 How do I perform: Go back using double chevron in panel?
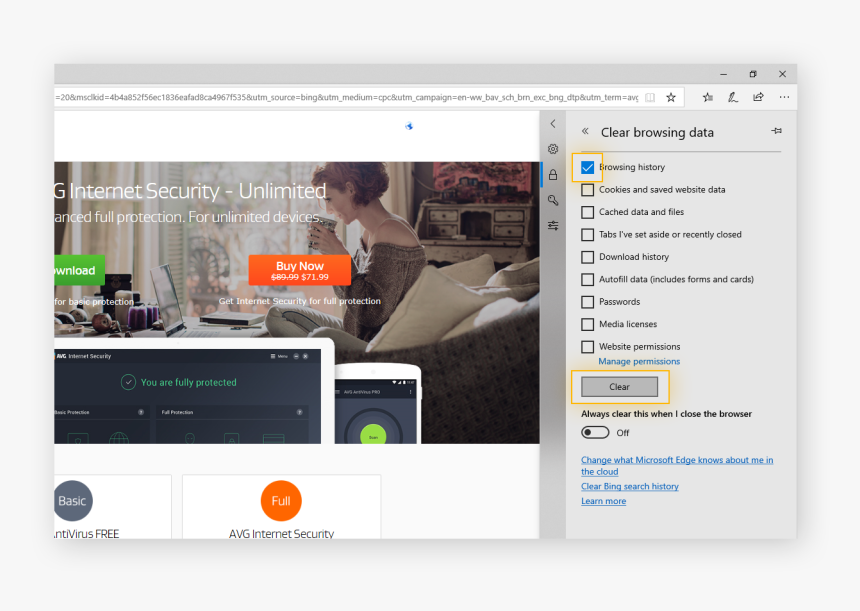tap(585, 131)
